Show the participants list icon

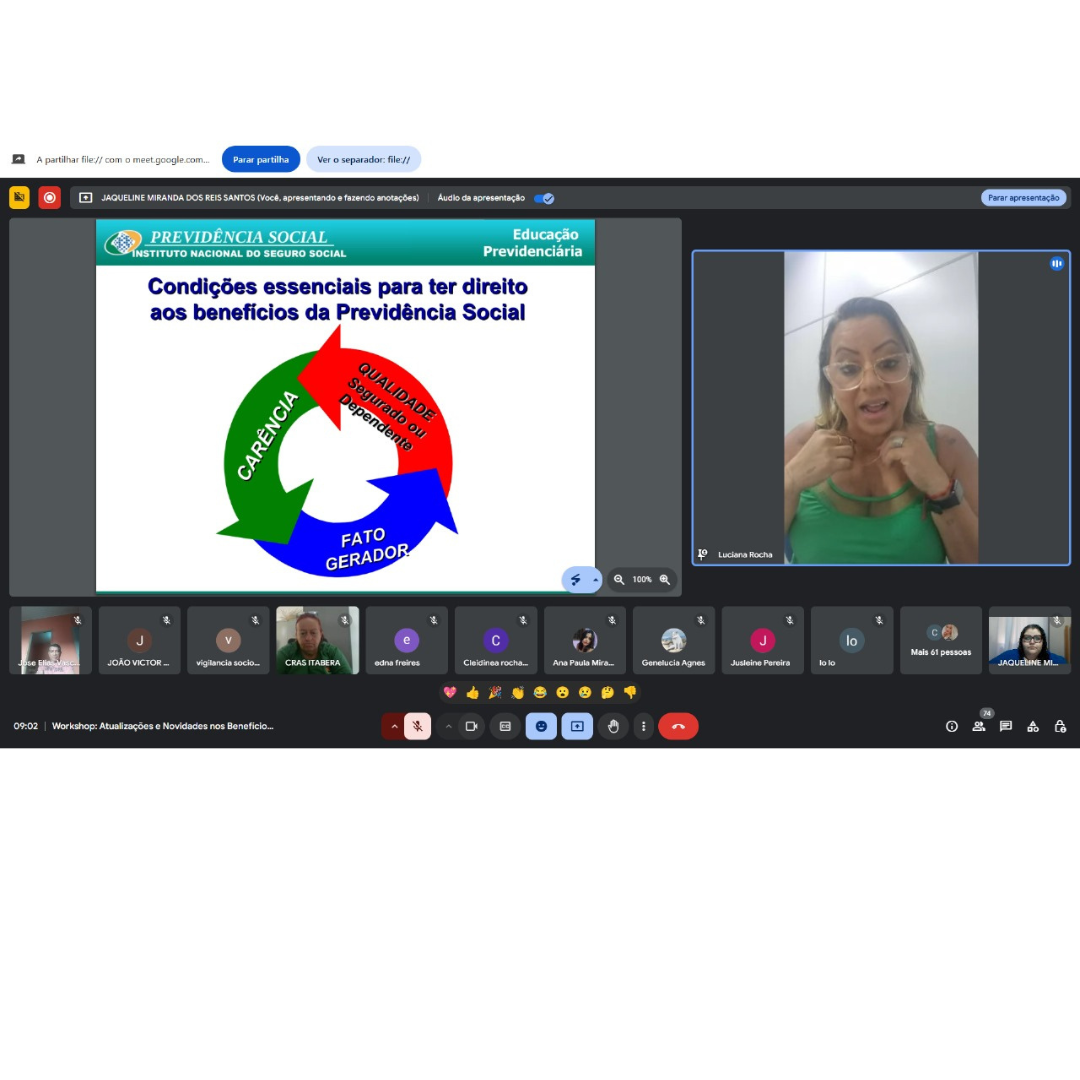979,726
